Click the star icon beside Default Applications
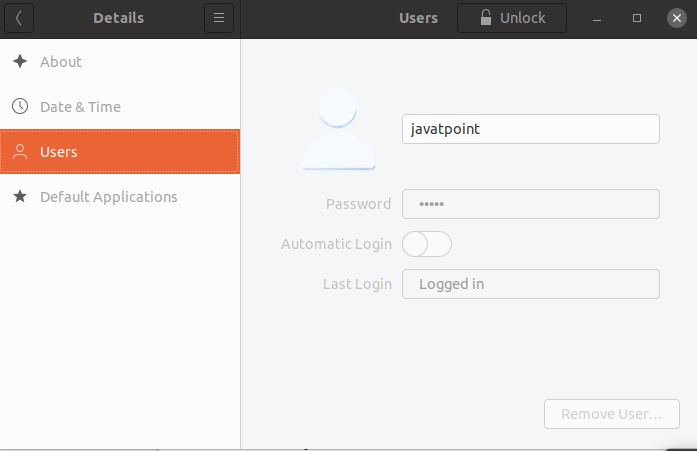The height and width of the screenshot is (451, 697). (20, 196)
